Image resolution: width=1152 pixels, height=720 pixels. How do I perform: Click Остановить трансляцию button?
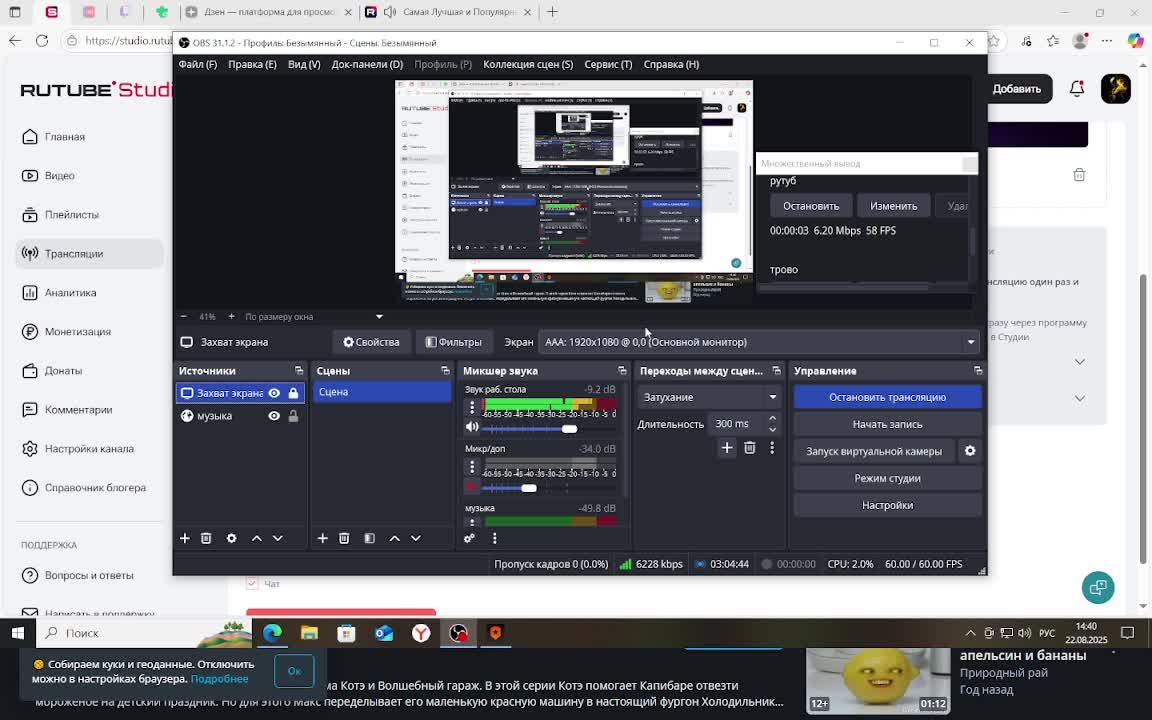[x=888, y=397]
